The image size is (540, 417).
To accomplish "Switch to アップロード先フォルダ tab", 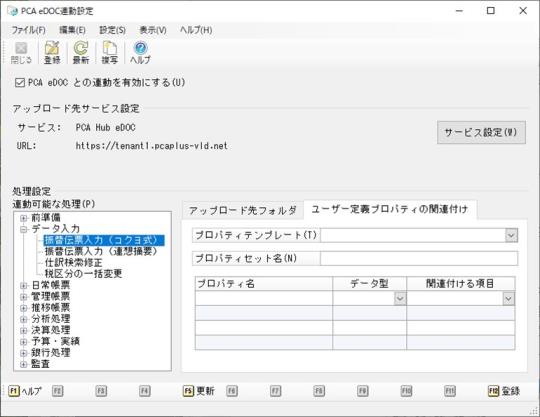I will 242,210.
